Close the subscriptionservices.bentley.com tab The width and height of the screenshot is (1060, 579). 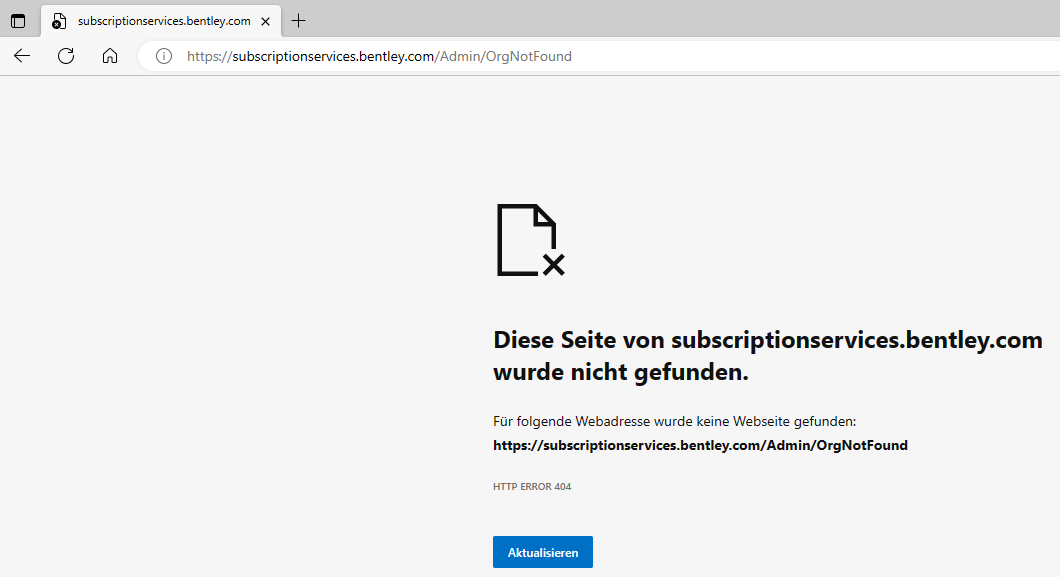[x=266, y=21]
